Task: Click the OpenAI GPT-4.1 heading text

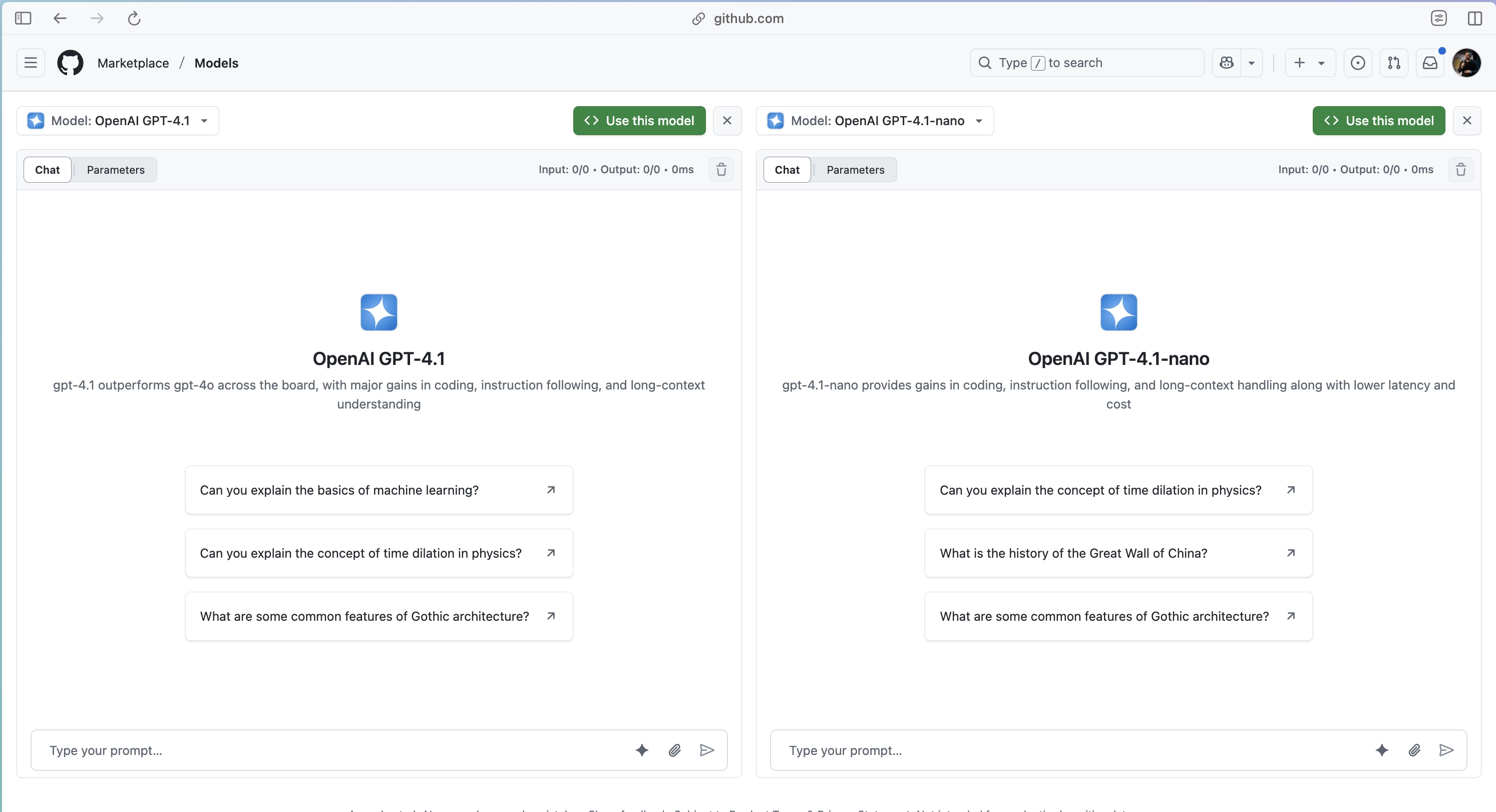Action: pos(379,358)
